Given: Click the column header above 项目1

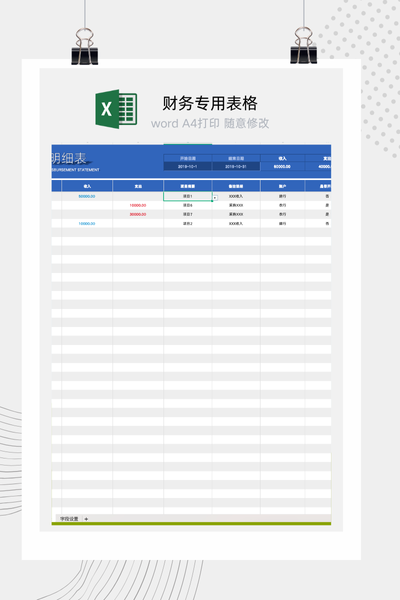Looking at the screenshot, I should click(188, 186).
